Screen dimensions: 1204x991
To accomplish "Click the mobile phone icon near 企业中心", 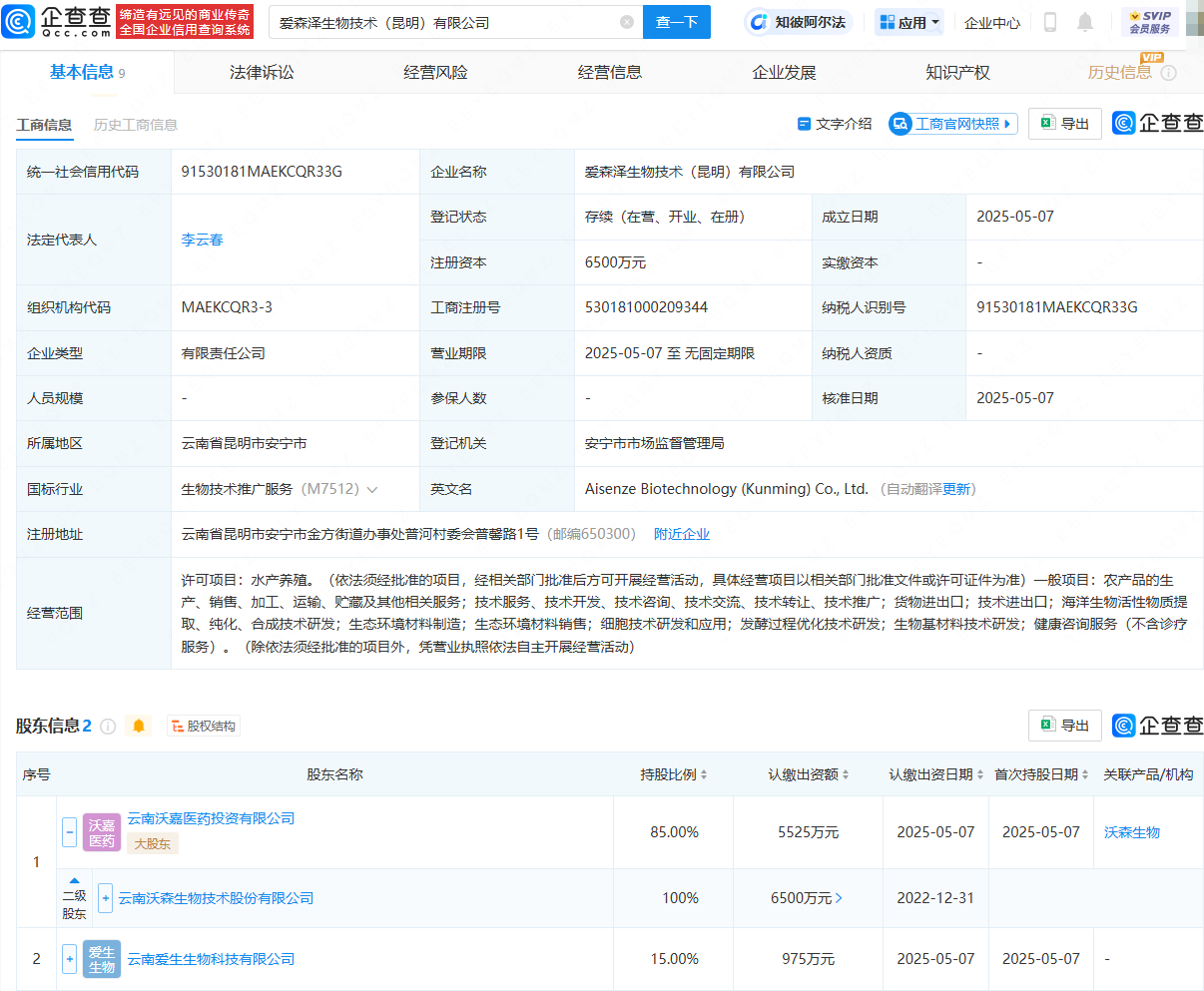I will coord(1051,21).
